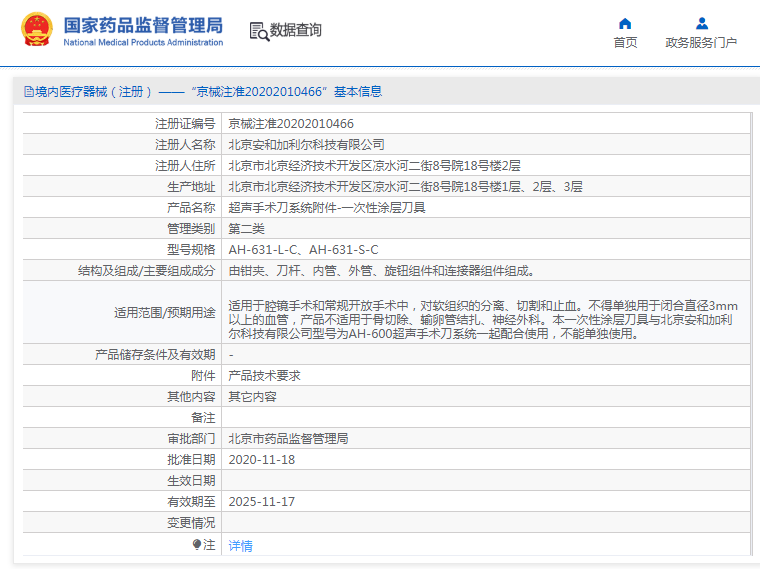This screenshot has height=569, width=760.
Task: Click the home house icon
Action: [x=625, y=23]
